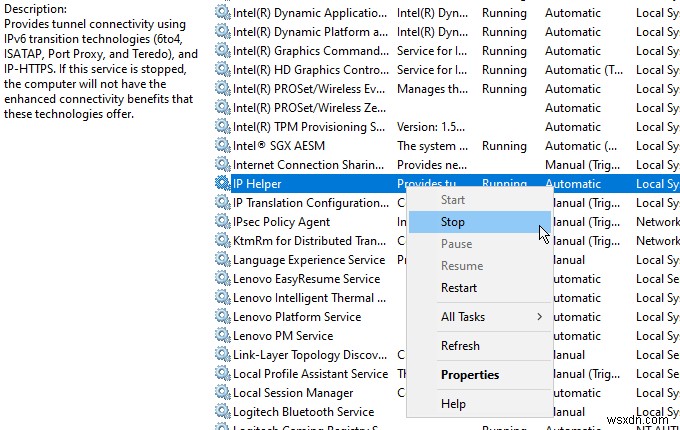
Task: Open Properties from the context menu
Action: tap(480, 375)
